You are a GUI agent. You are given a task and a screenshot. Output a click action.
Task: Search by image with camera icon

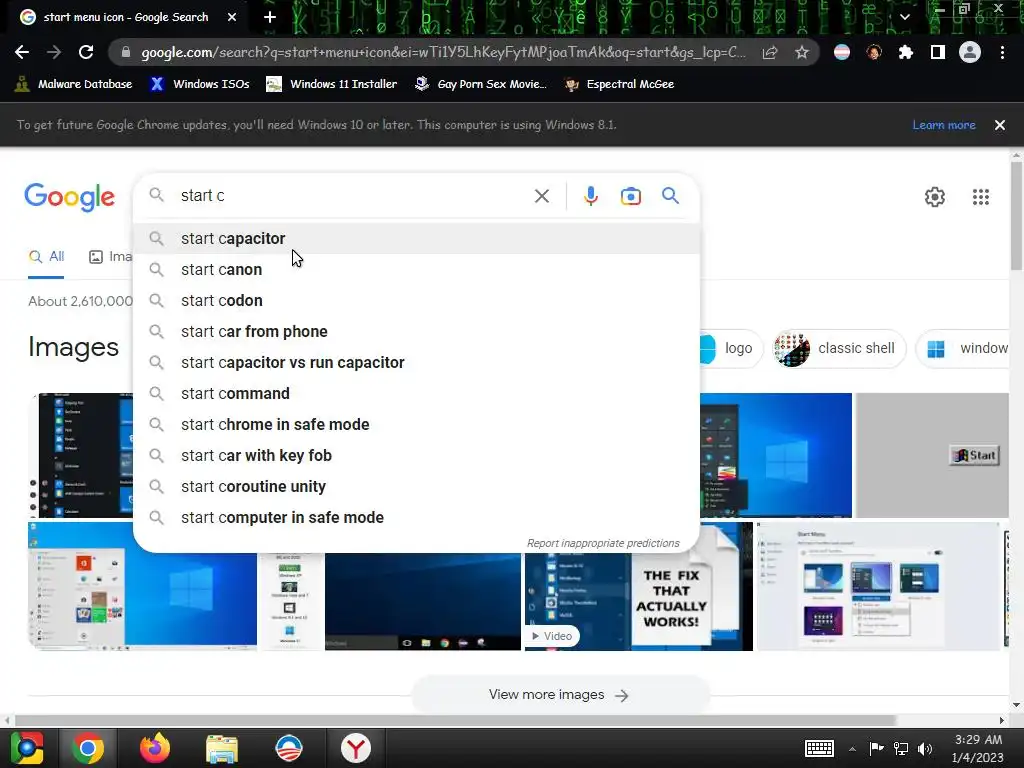coord(631,196)
